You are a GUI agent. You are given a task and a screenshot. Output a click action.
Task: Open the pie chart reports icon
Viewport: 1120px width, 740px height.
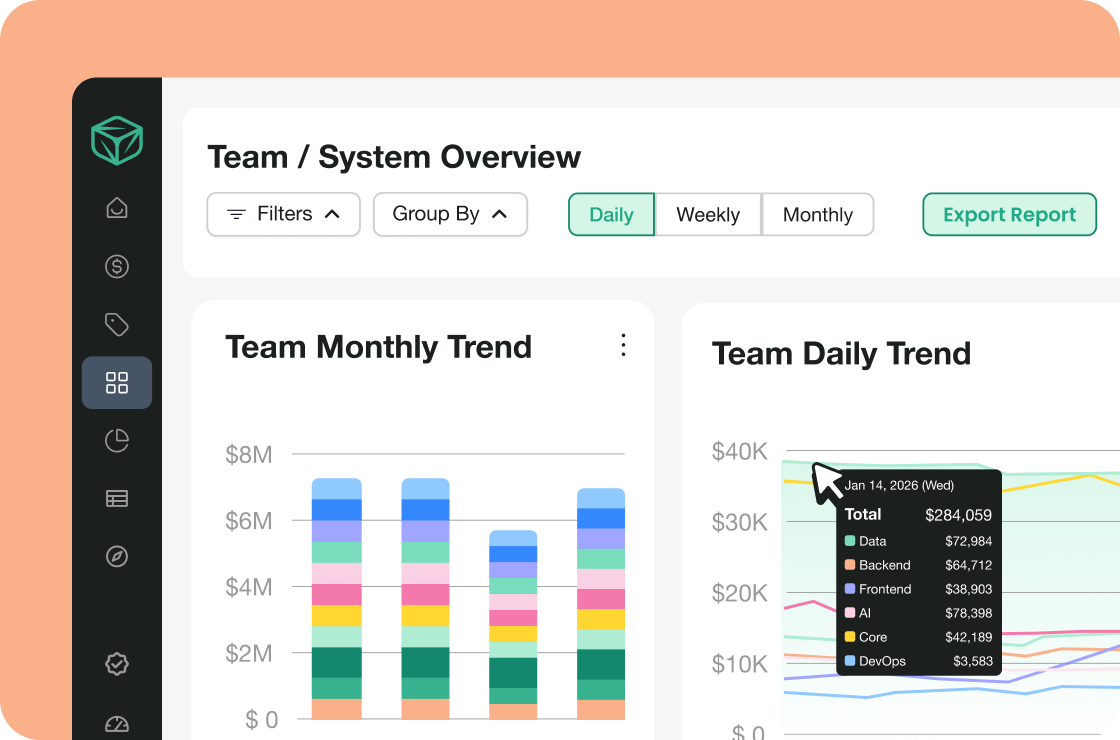click(x=117, y=440)
